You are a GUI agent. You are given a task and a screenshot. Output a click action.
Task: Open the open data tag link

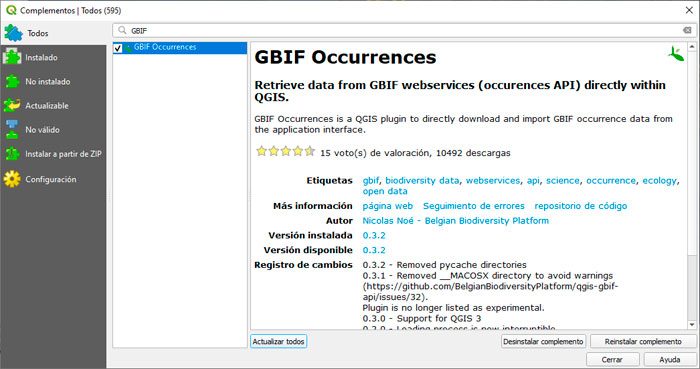385,191
